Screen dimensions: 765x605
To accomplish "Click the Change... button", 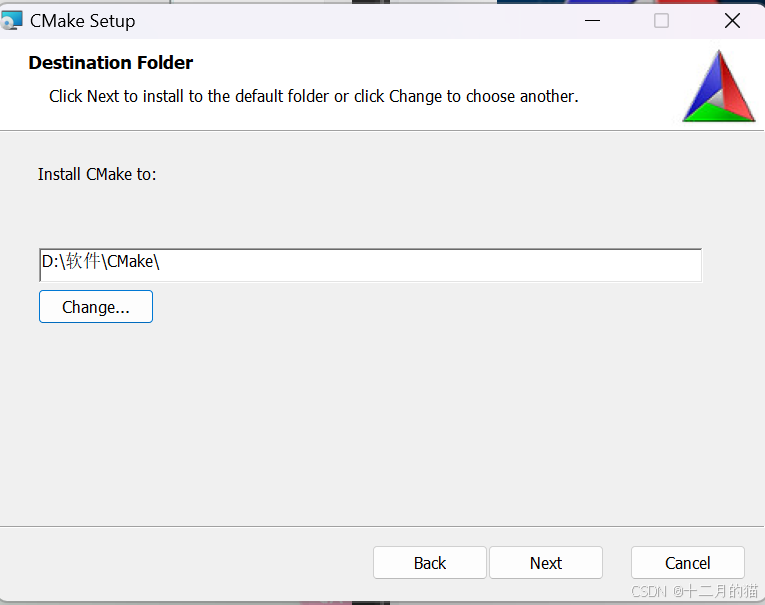I will click(x=96, y=306).
